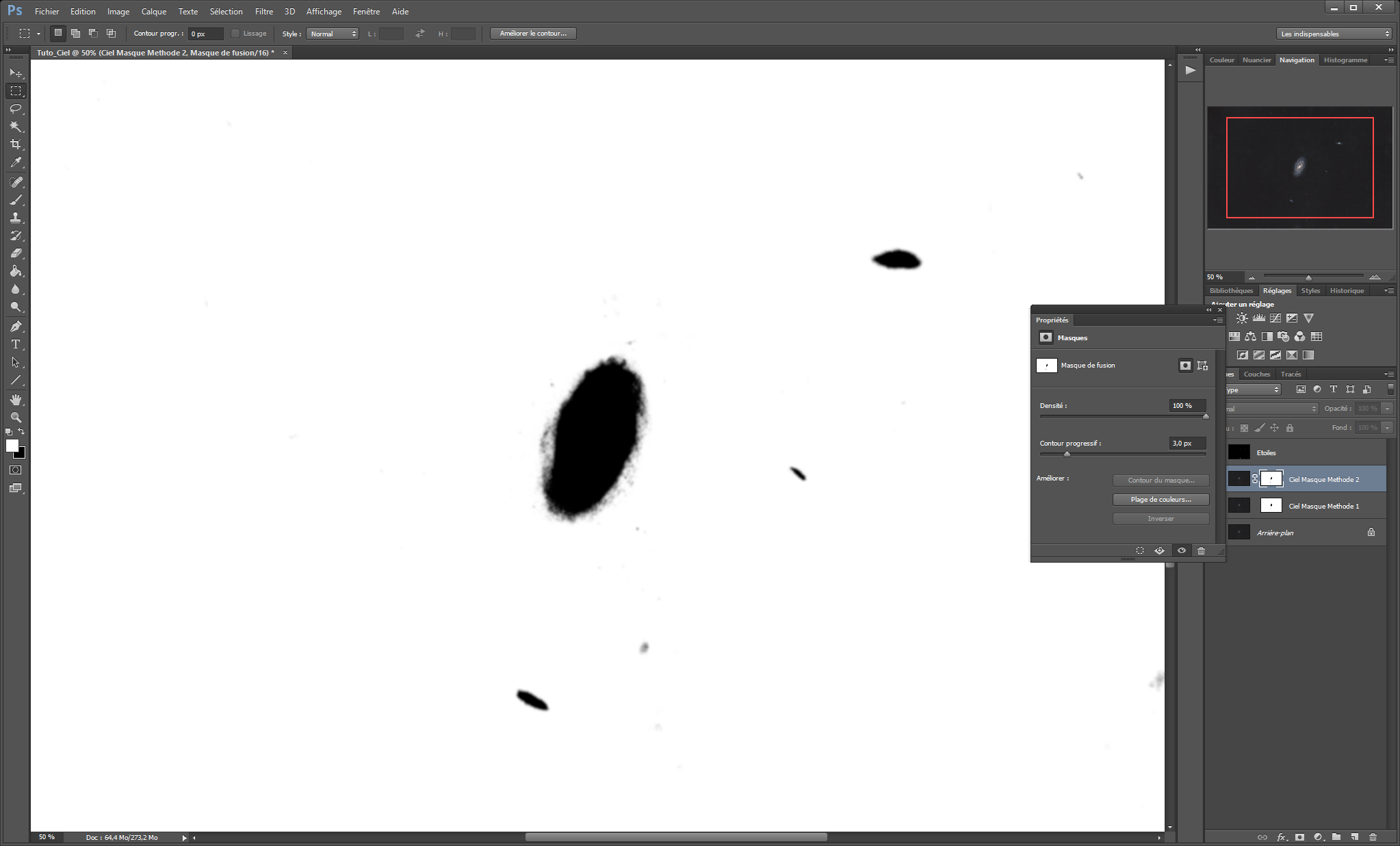1400x846 pixels.
Task: Choose the Eyedropper tool
Action: pyautogui.click(x=16, y=162)
